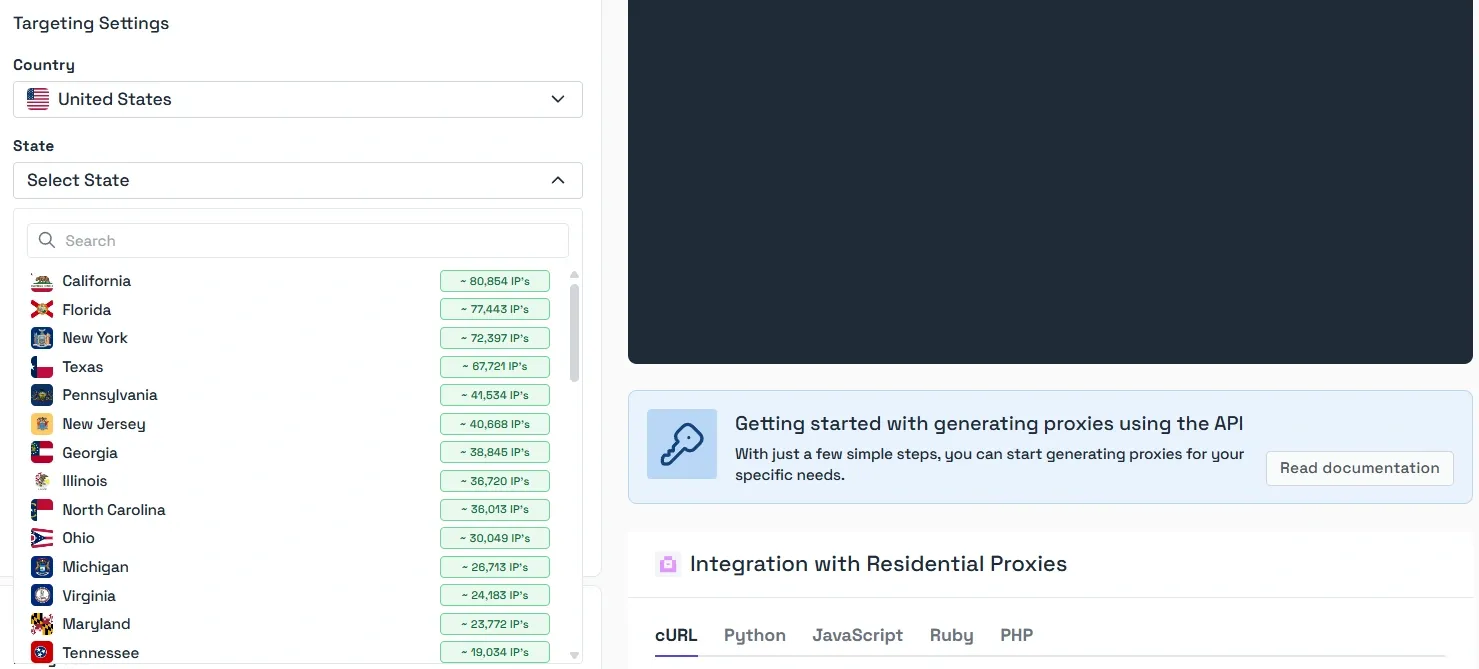The image size is (1479, 669).
Task: Click the key icon in API banner
Action: [682, 444]
